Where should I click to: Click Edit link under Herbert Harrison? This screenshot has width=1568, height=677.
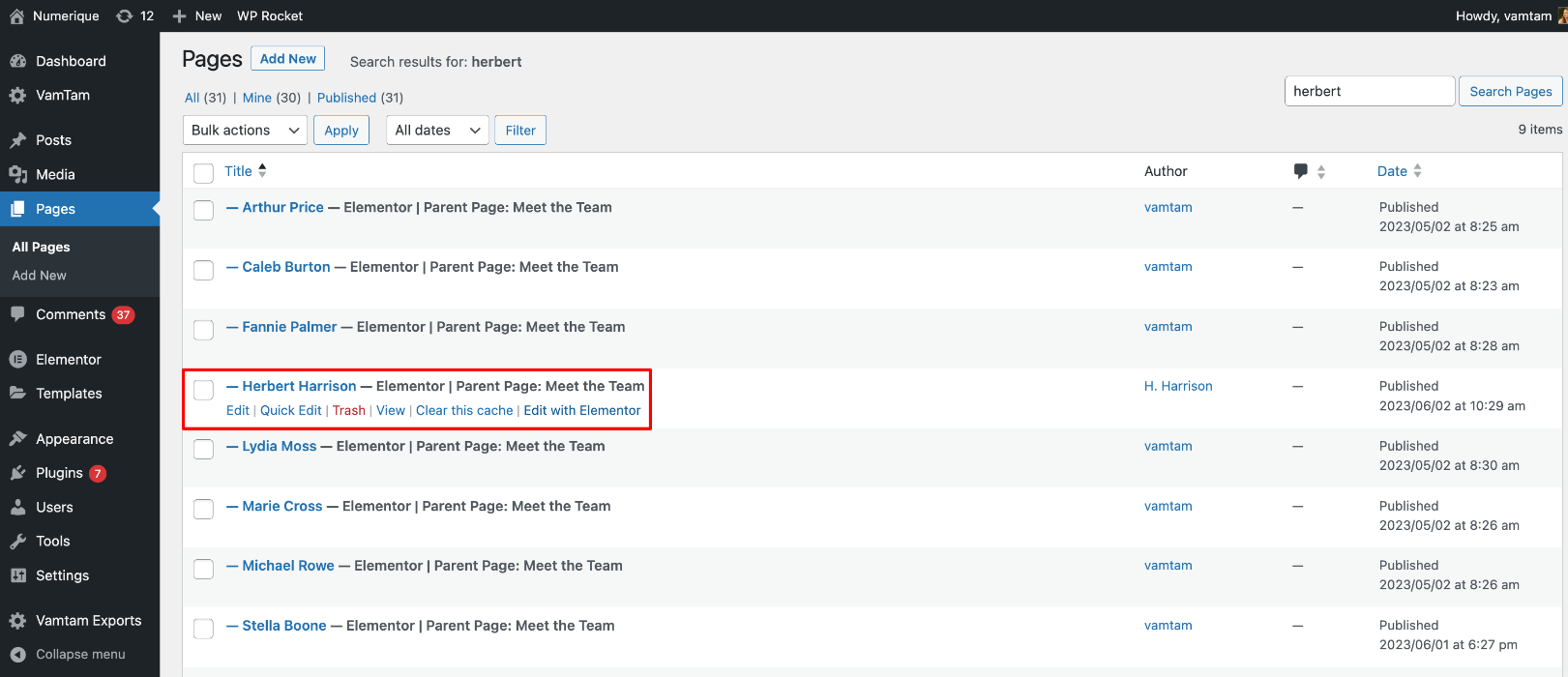tap(238, 410)
